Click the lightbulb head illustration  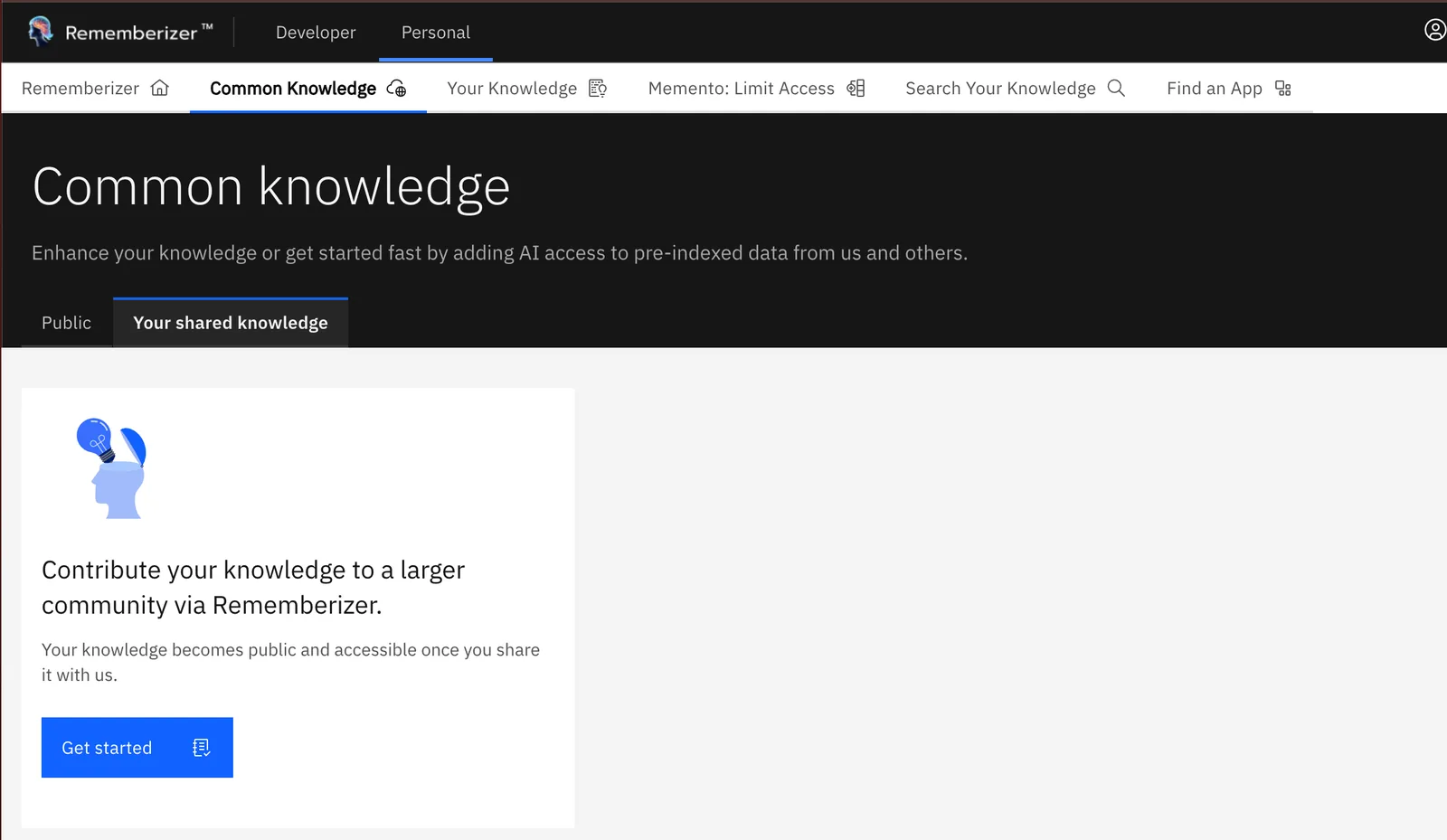(x=112, y=468)
